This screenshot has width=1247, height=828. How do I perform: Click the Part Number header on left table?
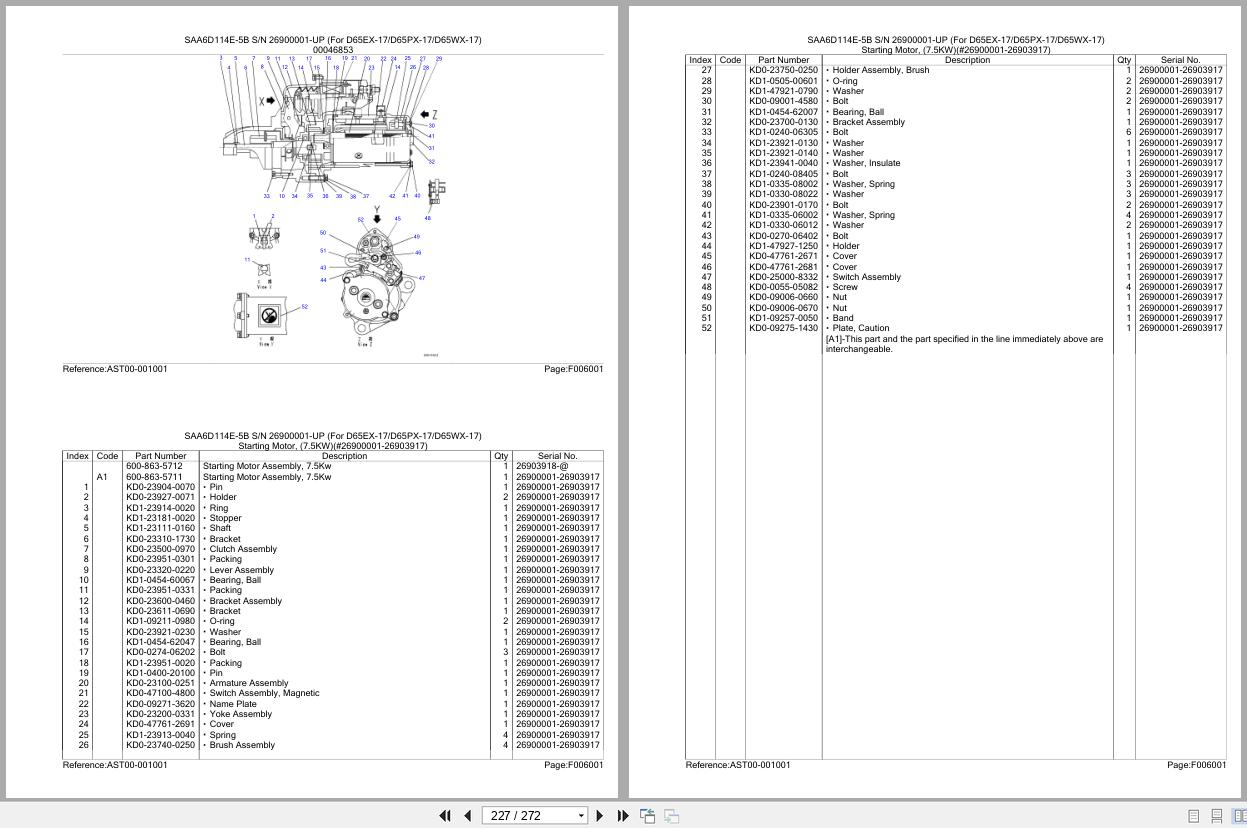point(161,456)
